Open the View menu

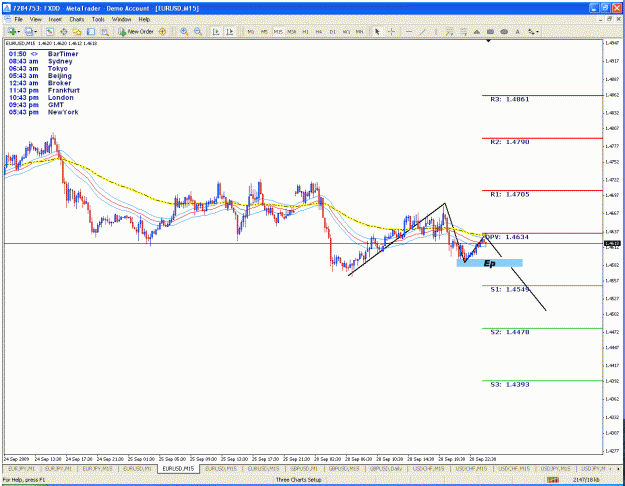[x=35, y=19]
